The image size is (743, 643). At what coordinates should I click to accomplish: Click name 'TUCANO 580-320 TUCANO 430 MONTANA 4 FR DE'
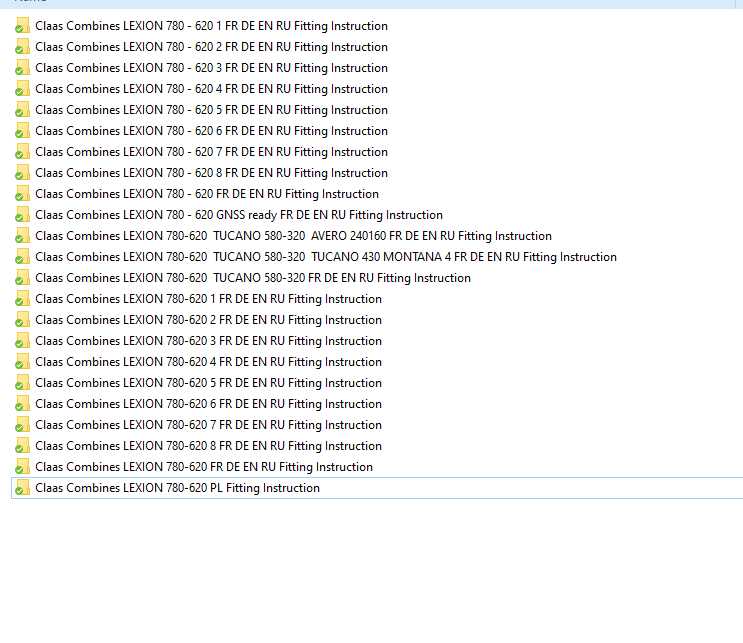(326, 256)
